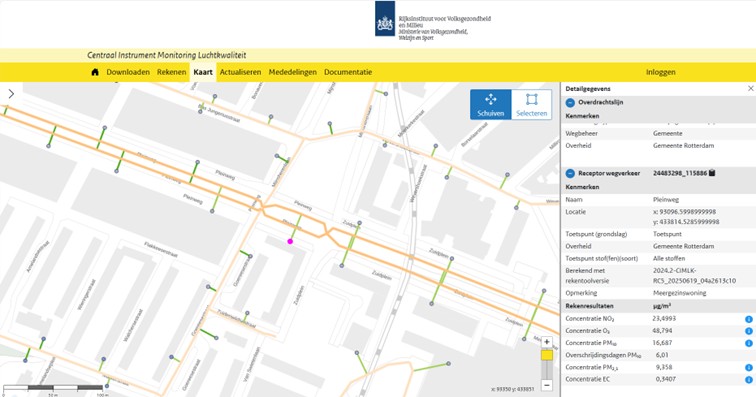Select the Overschrijdingsdagen value 6,01

pyautogui.click(x=662, y=355)
